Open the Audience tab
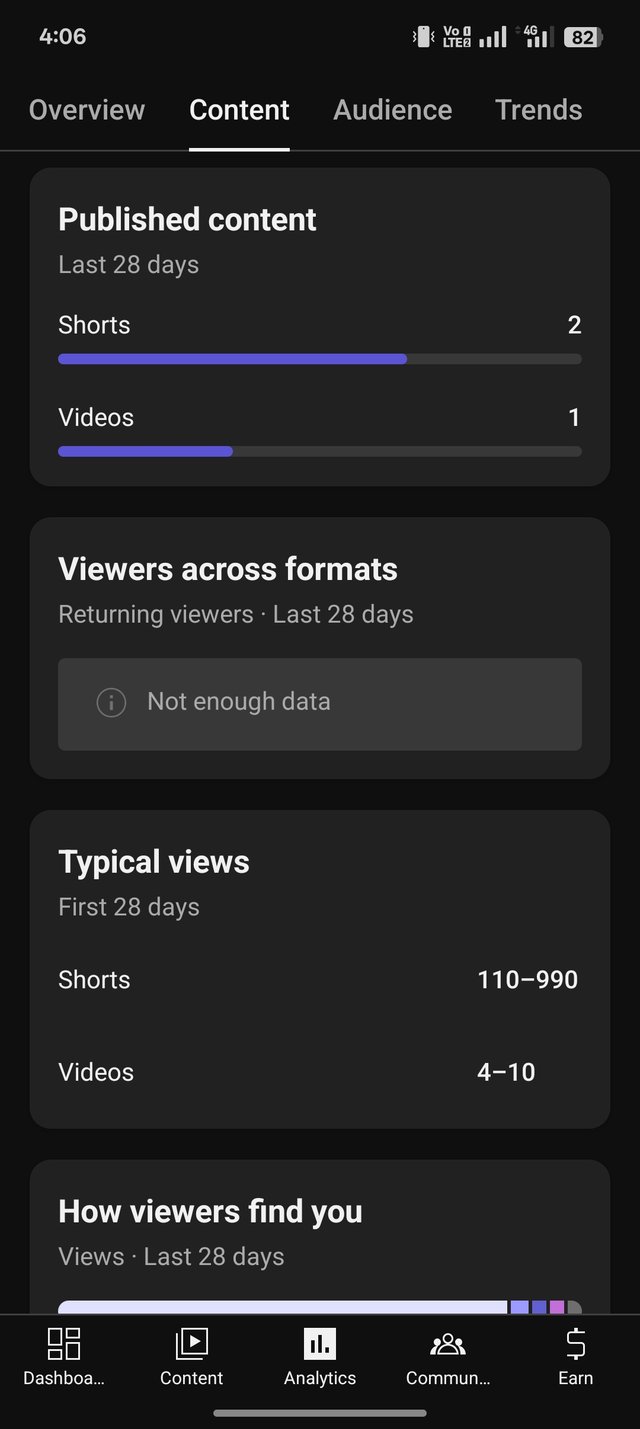Image resolution: width=640 pixels, height=1429 pixels. click(x=392, y=110)
